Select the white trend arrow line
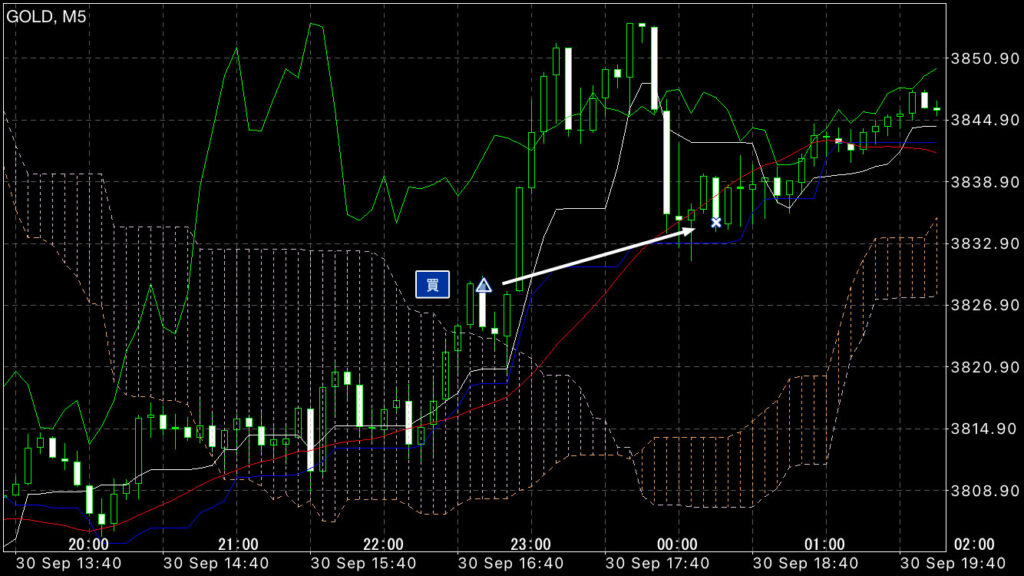Image resolution: width=1024 pixels, height=576 pixels. click(x=600, y=257)
